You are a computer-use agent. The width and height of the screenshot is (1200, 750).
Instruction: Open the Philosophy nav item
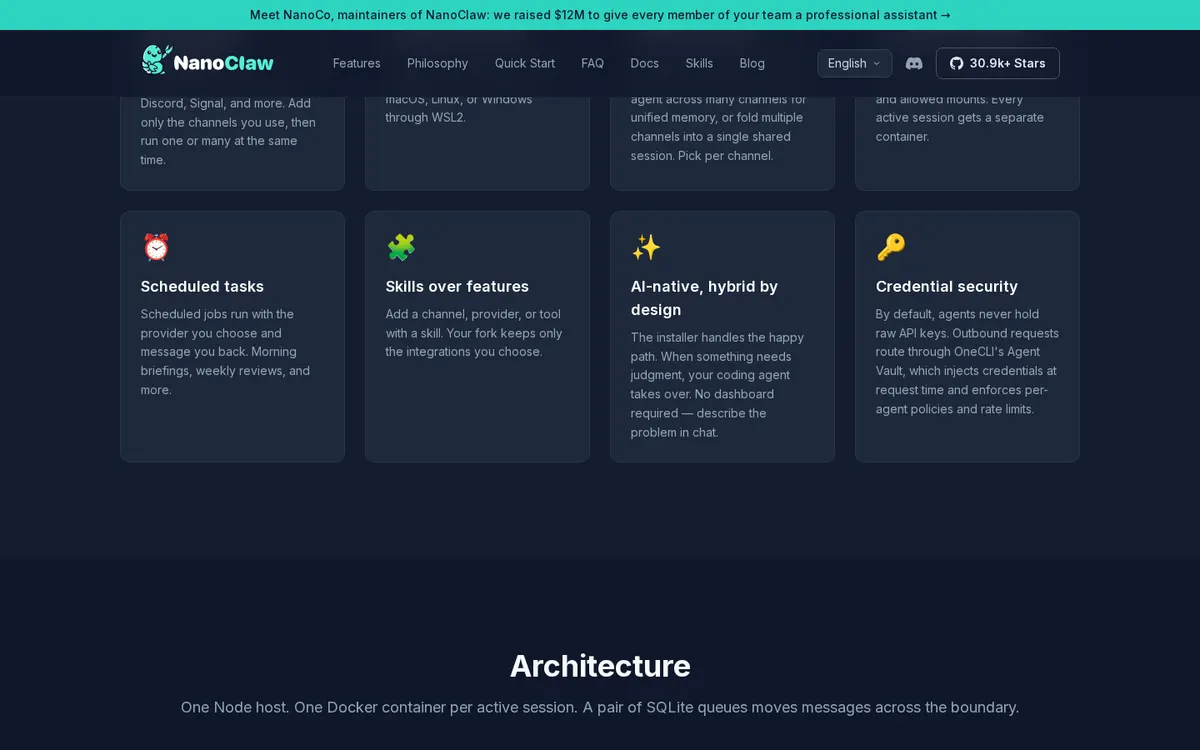tap(438, 63)
